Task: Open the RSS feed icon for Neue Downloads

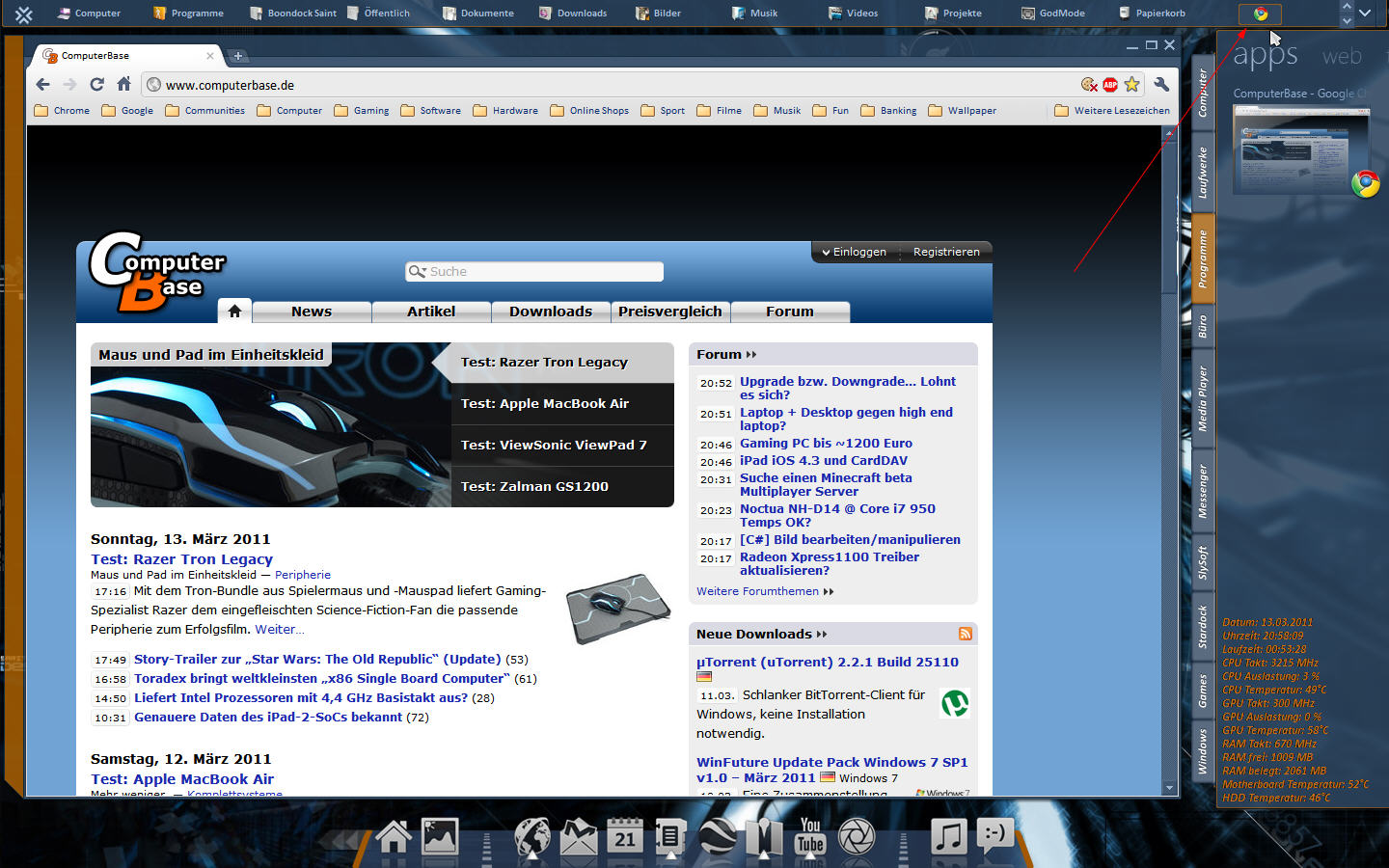Action: click(965, 634)
